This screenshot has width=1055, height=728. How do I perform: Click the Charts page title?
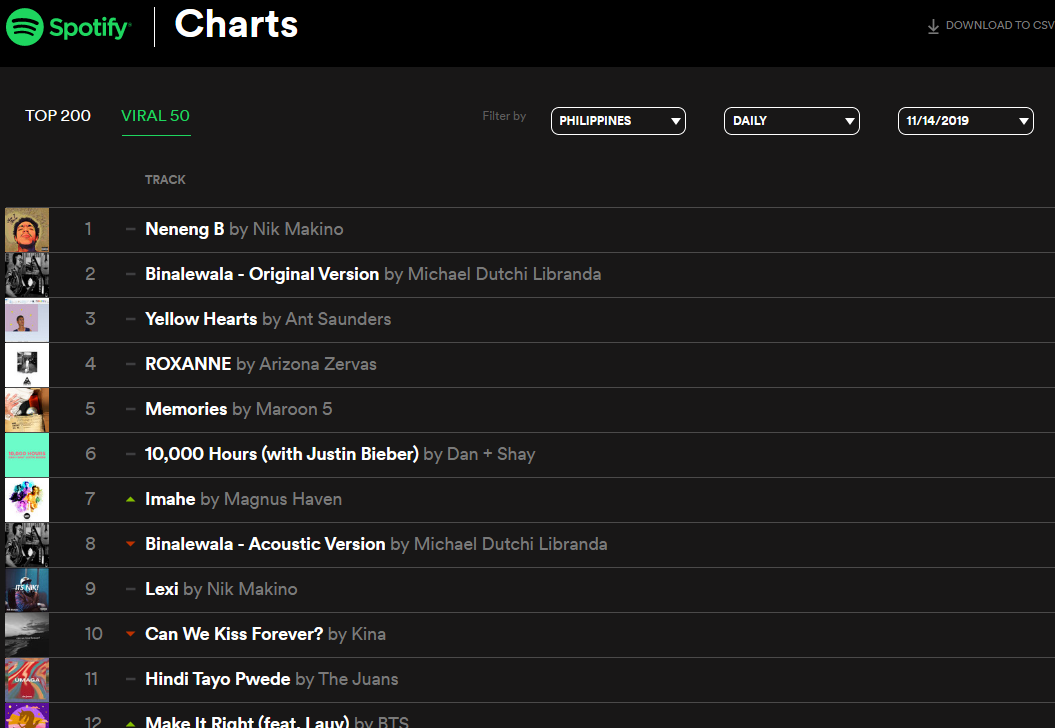point(236,25)
